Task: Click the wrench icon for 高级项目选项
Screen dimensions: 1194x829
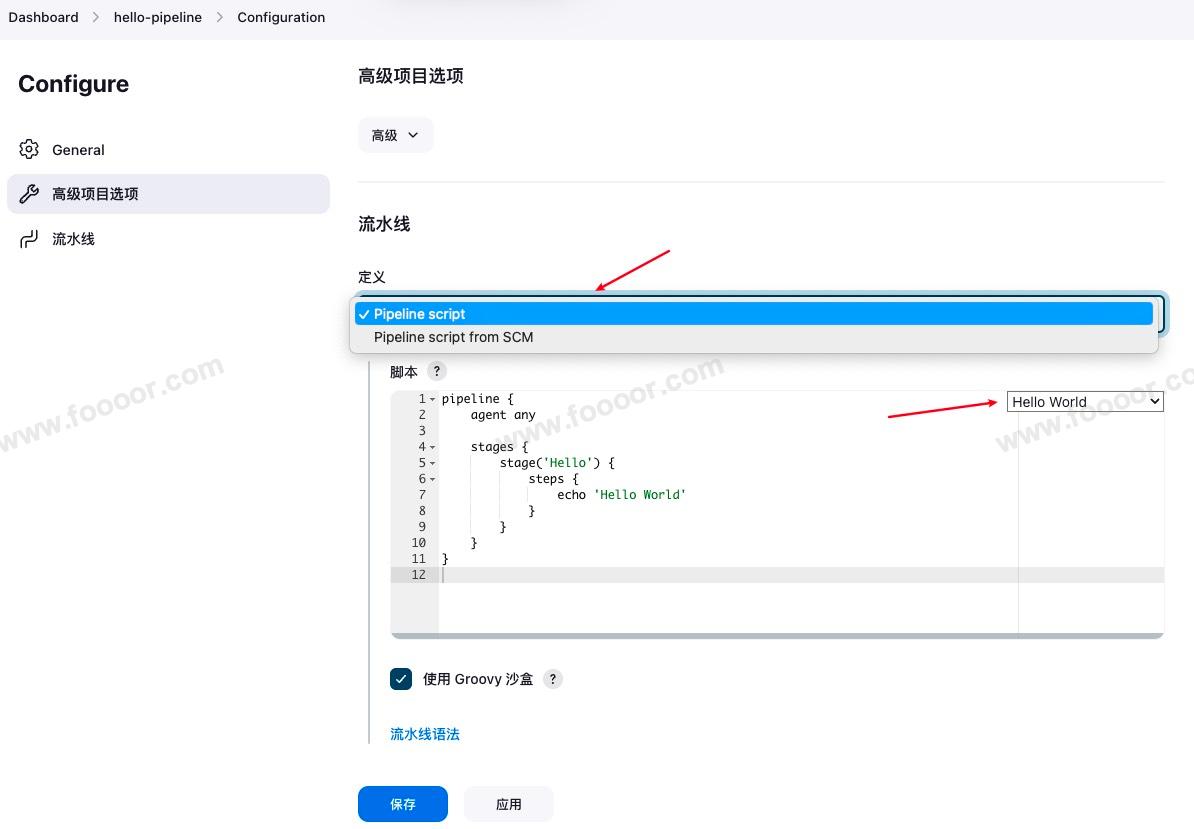Action: (29, 194)
